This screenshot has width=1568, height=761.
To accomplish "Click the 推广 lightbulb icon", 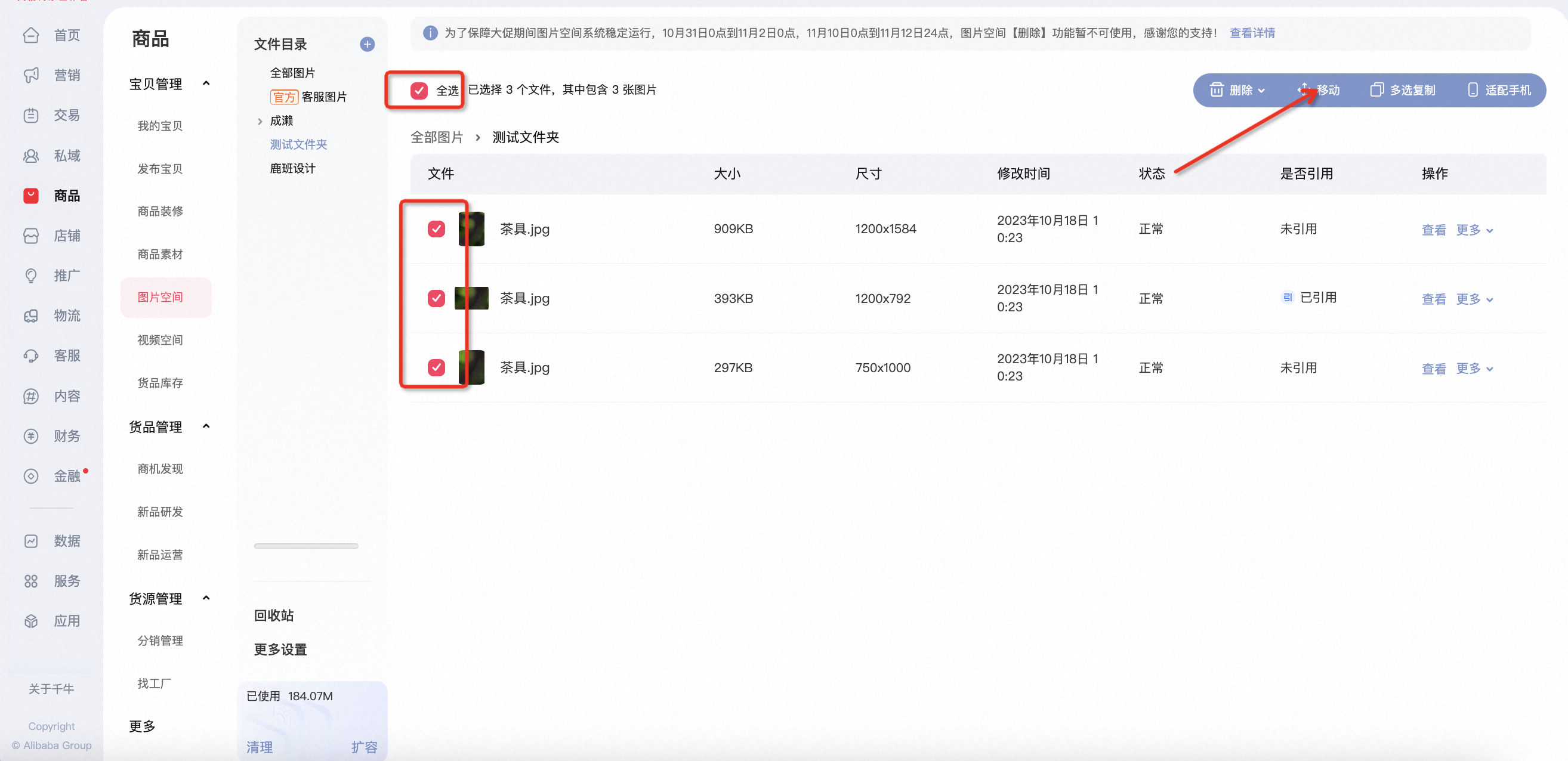I will [31, 276].
